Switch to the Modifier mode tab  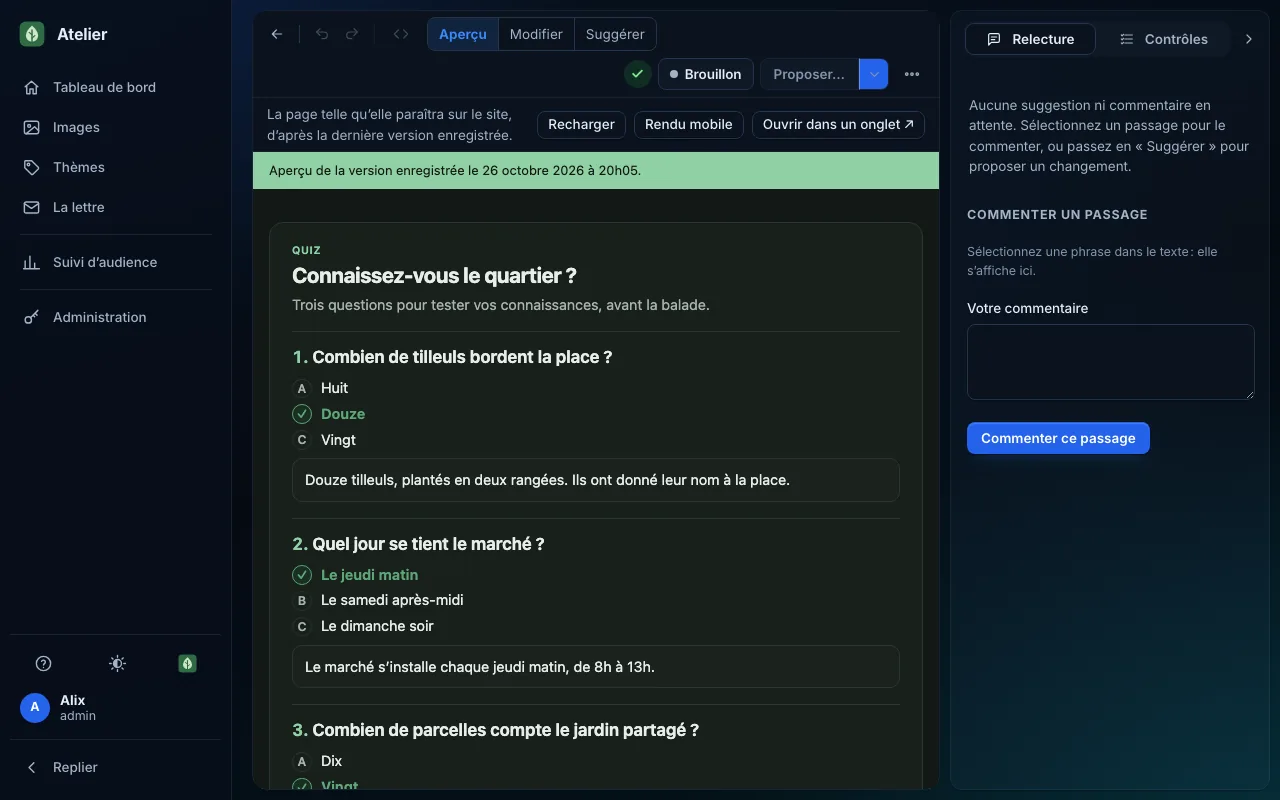coord(536,34)
